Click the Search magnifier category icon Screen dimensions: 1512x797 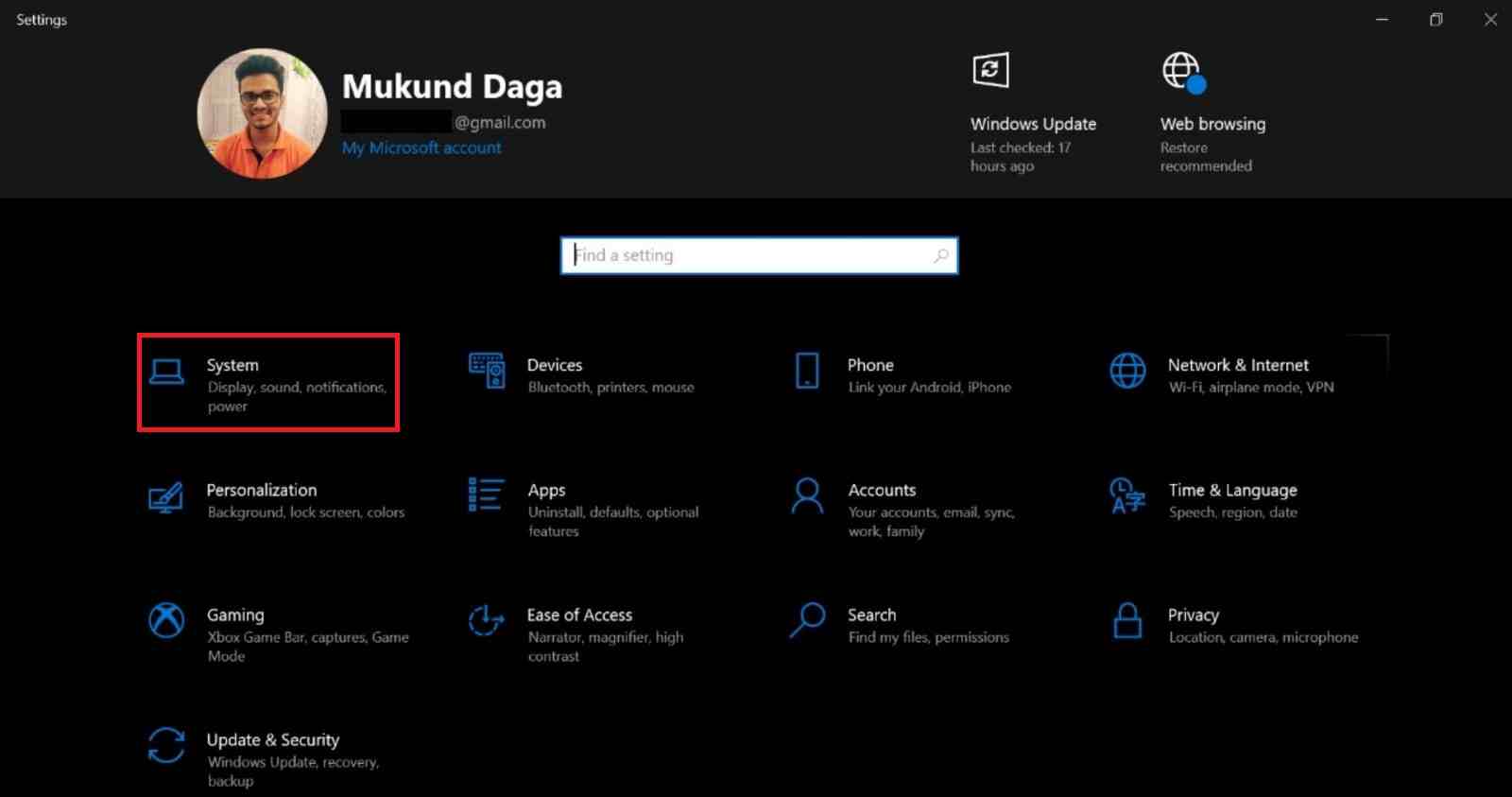[x=808, y=620]
